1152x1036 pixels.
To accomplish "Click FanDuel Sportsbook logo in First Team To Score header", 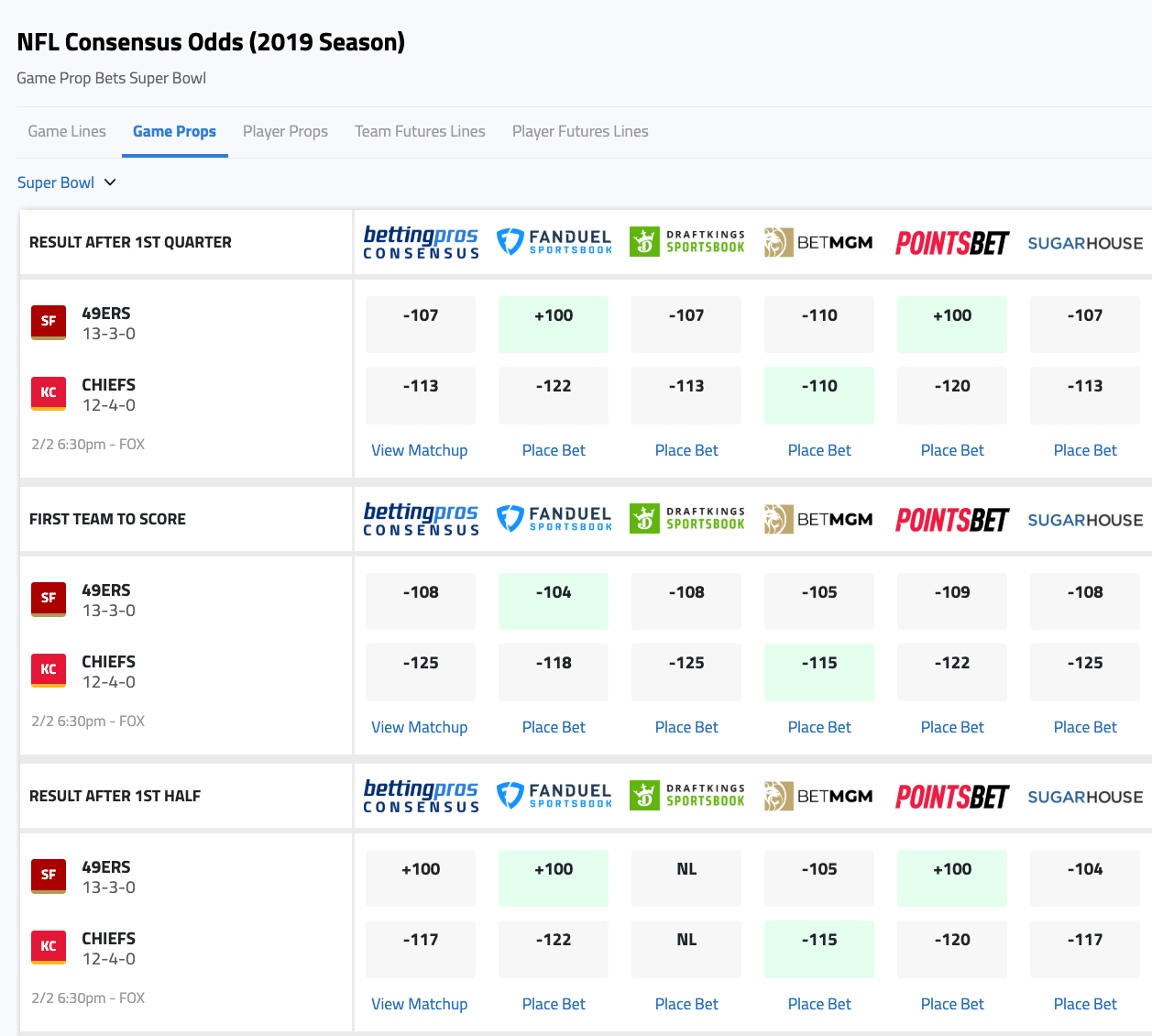I will click(x=554, y=519).
